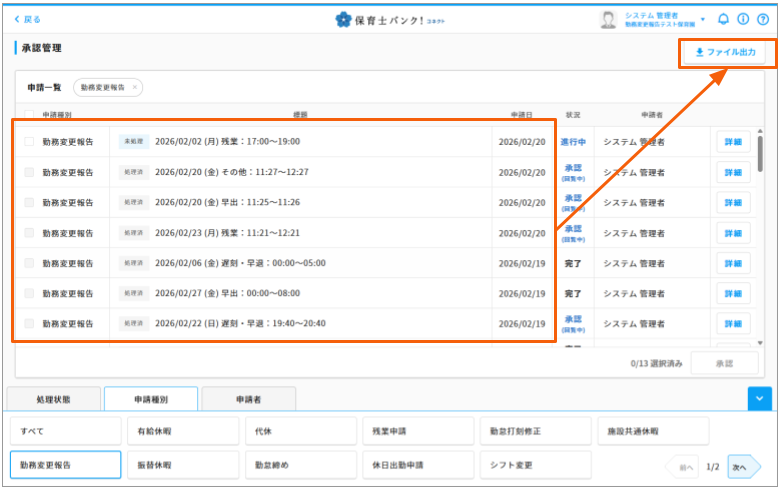The height and width of the screenshot is (488, 779).
Task: Click the 前へ page arrow
Action: pos(683,466)
